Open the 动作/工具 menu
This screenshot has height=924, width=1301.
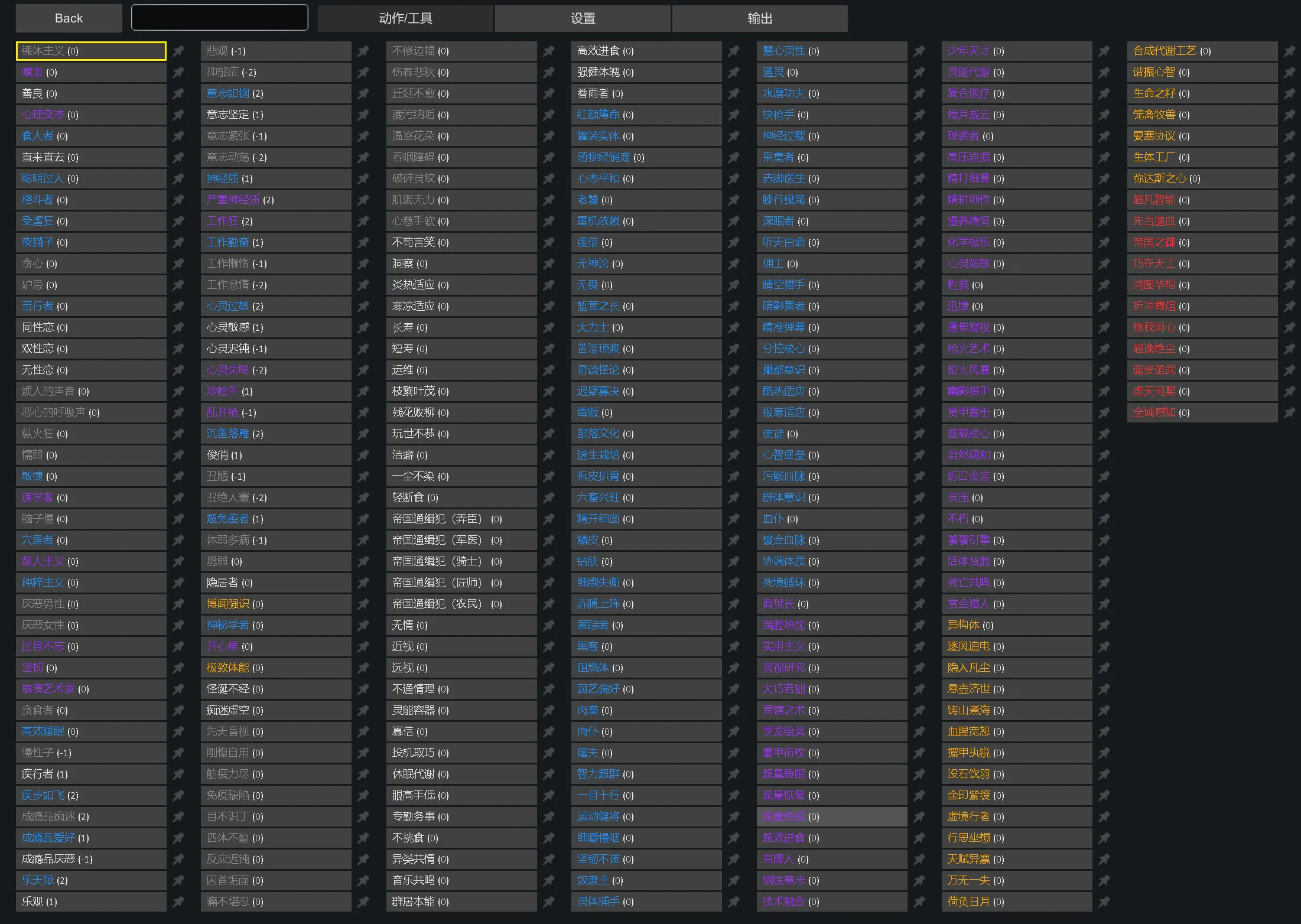tap(405, 18)
